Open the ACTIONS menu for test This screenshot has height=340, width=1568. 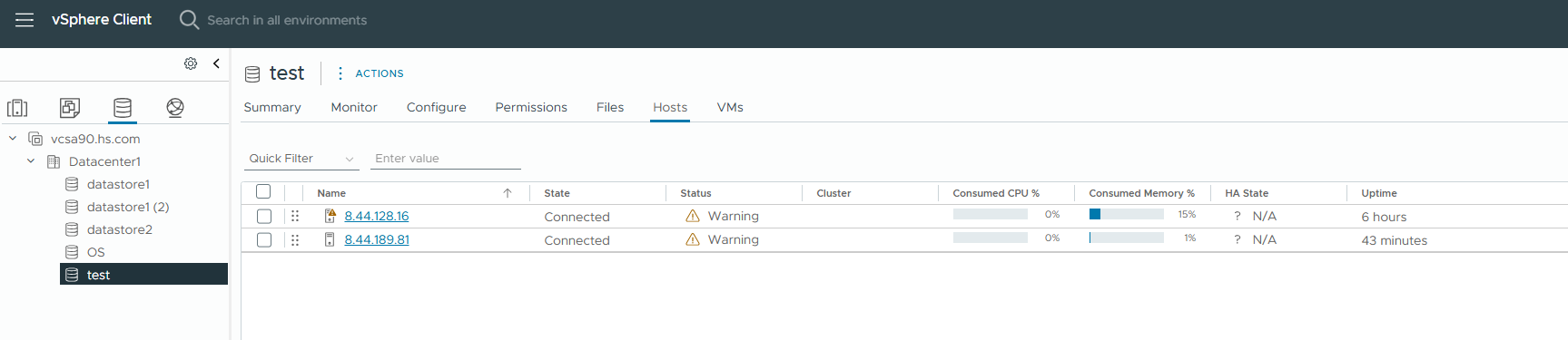click(370, 73)
